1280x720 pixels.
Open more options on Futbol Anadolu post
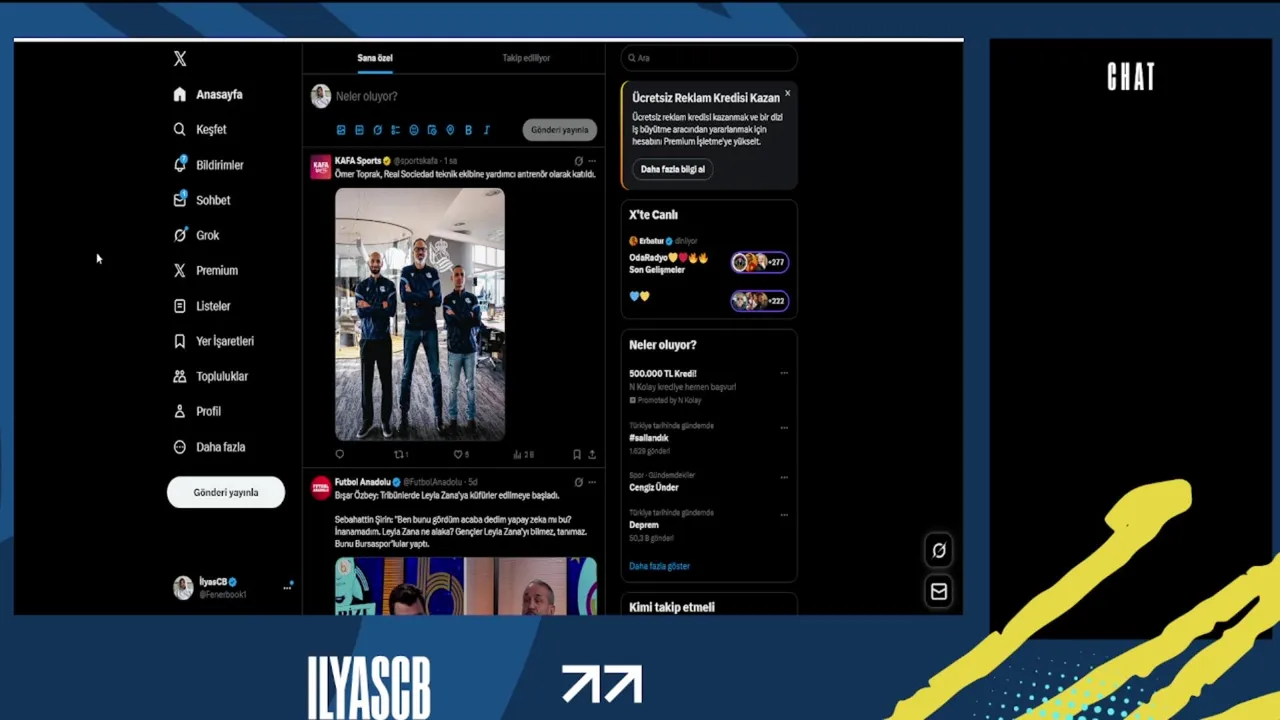[592, 482]
